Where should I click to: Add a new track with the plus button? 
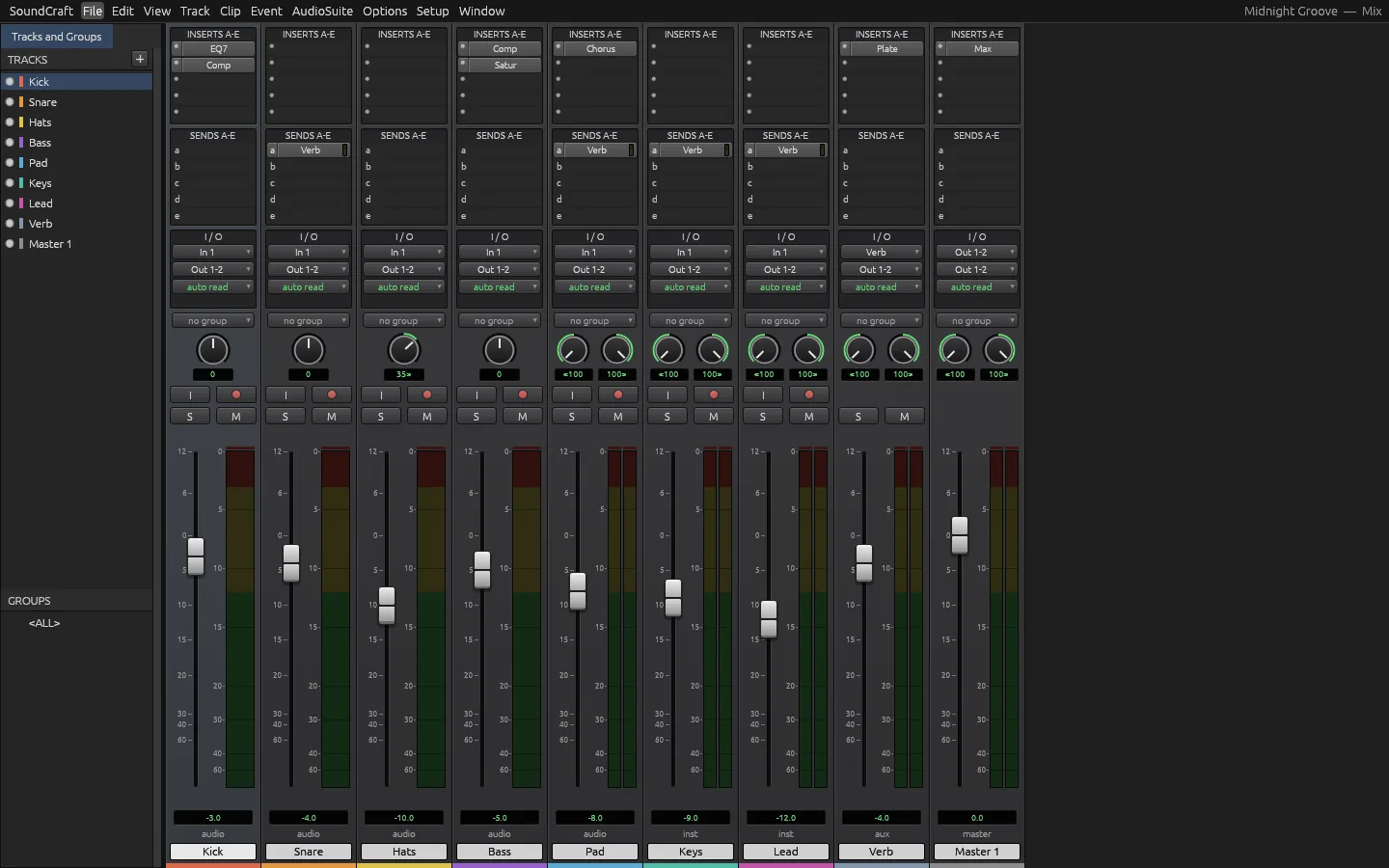point(140,59)
